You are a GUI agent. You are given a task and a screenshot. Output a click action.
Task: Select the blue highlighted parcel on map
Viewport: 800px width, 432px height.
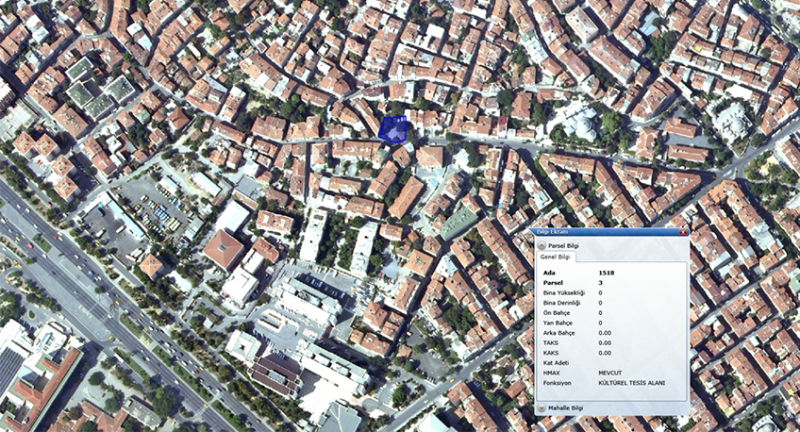(394, 131)
